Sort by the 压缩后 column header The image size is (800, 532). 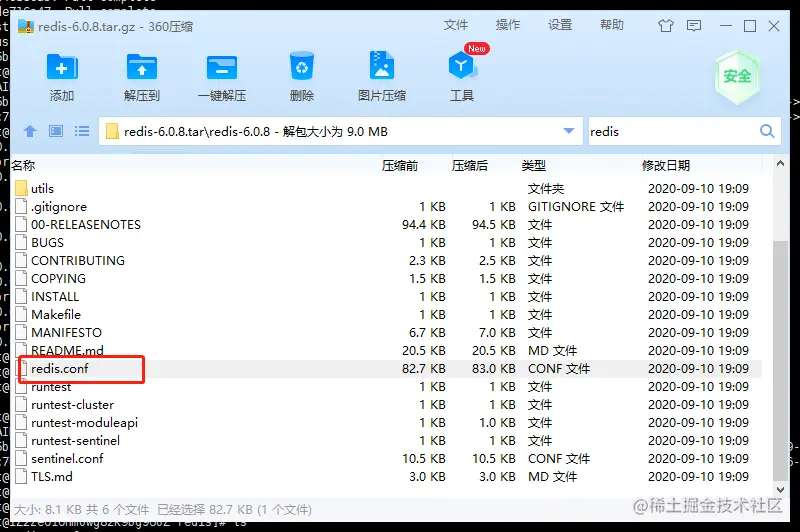(469, 165)
